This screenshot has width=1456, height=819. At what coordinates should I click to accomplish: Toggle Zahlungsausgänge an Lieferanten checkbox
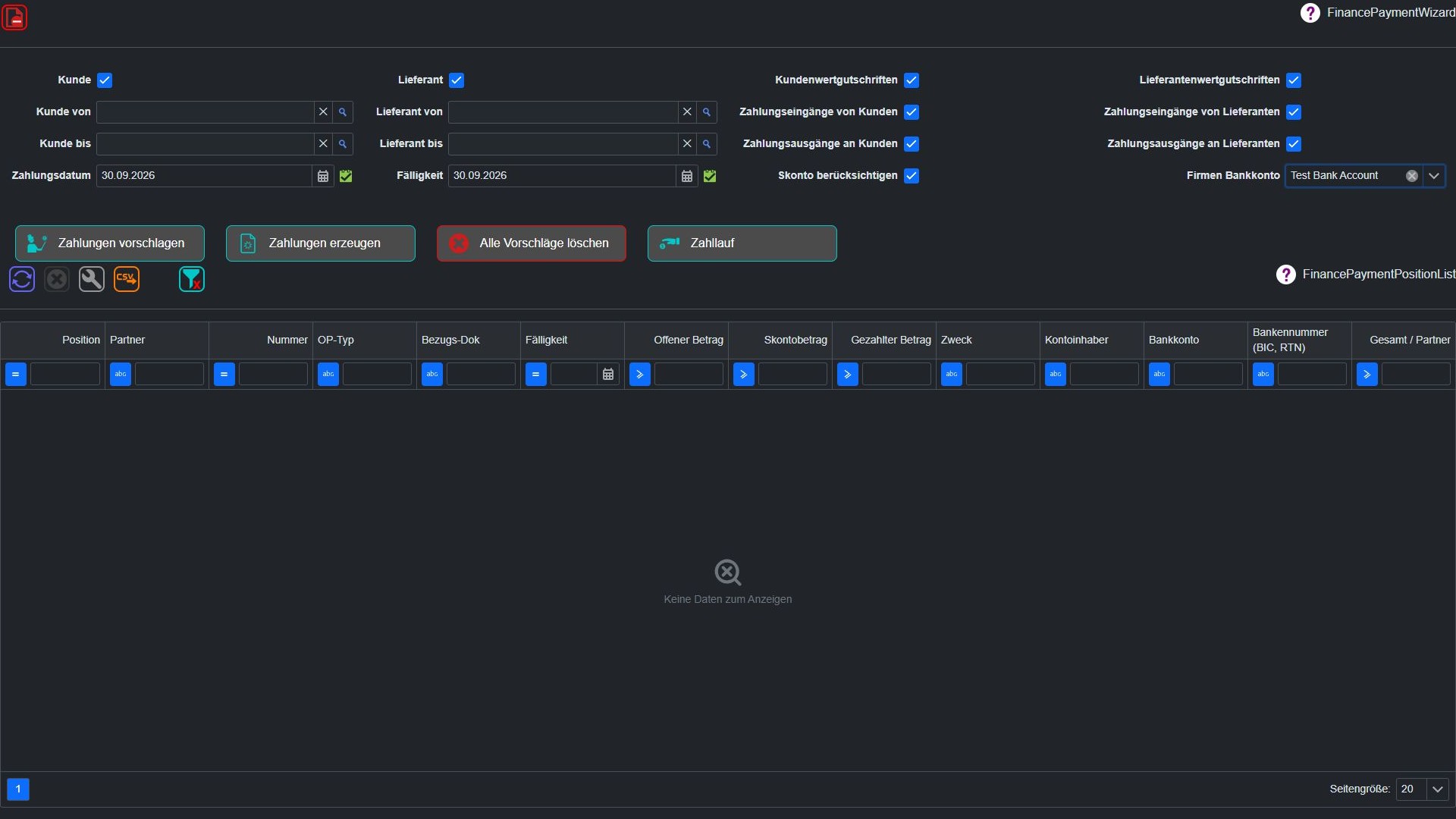(x=1294, y=144)
